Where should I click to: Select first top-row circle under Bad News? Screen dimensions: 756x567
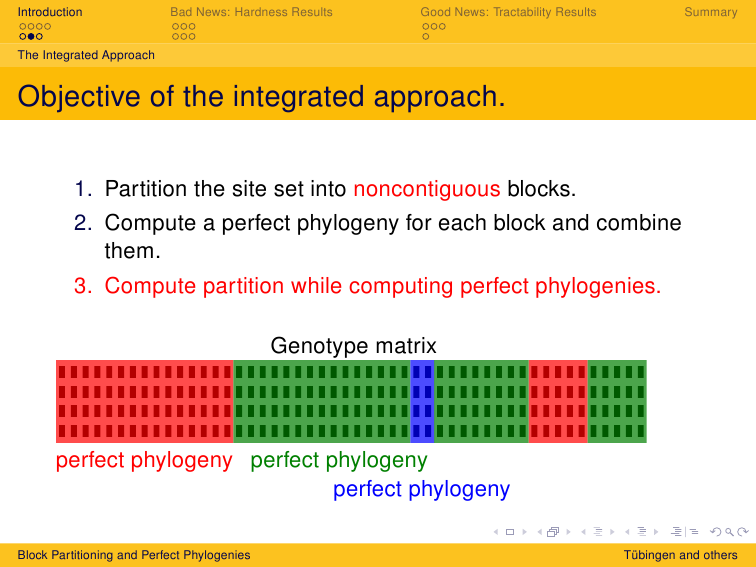pos(176,27)
